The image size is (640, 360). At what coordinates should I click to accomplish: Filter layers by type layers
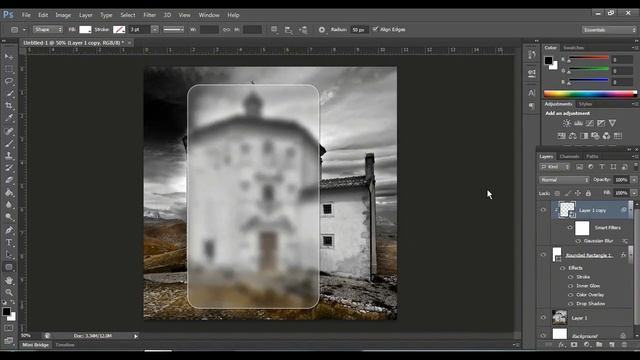tap(602, 167)
